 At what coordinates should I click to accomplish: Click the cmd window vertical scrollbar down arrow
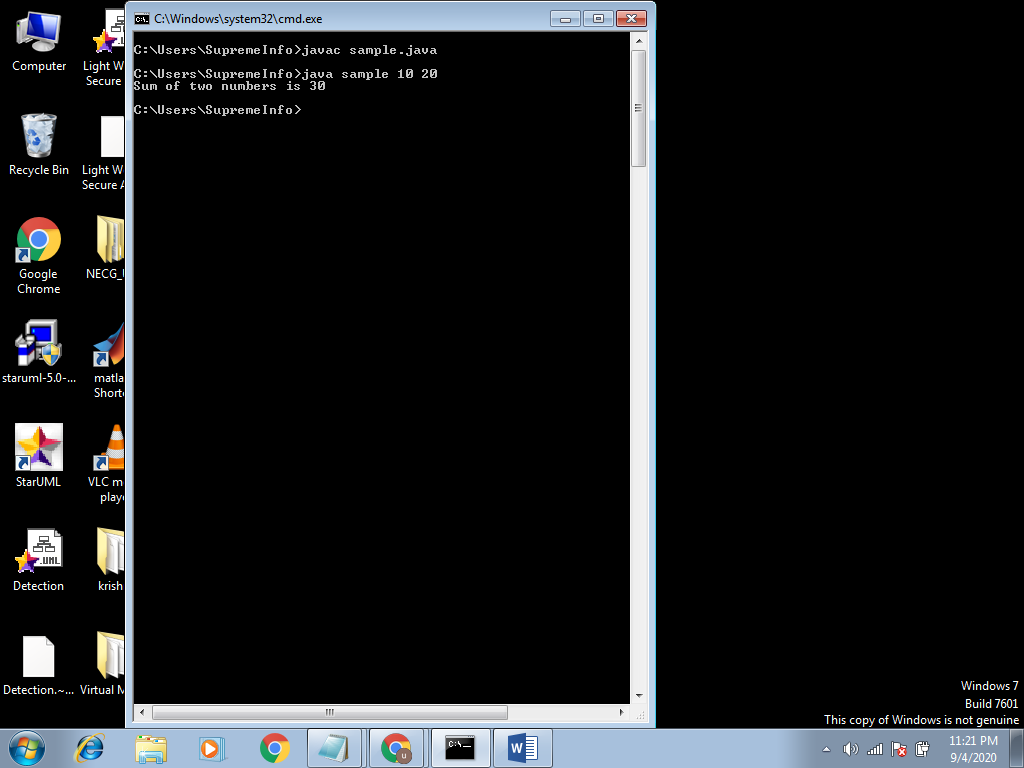point(636,693)
